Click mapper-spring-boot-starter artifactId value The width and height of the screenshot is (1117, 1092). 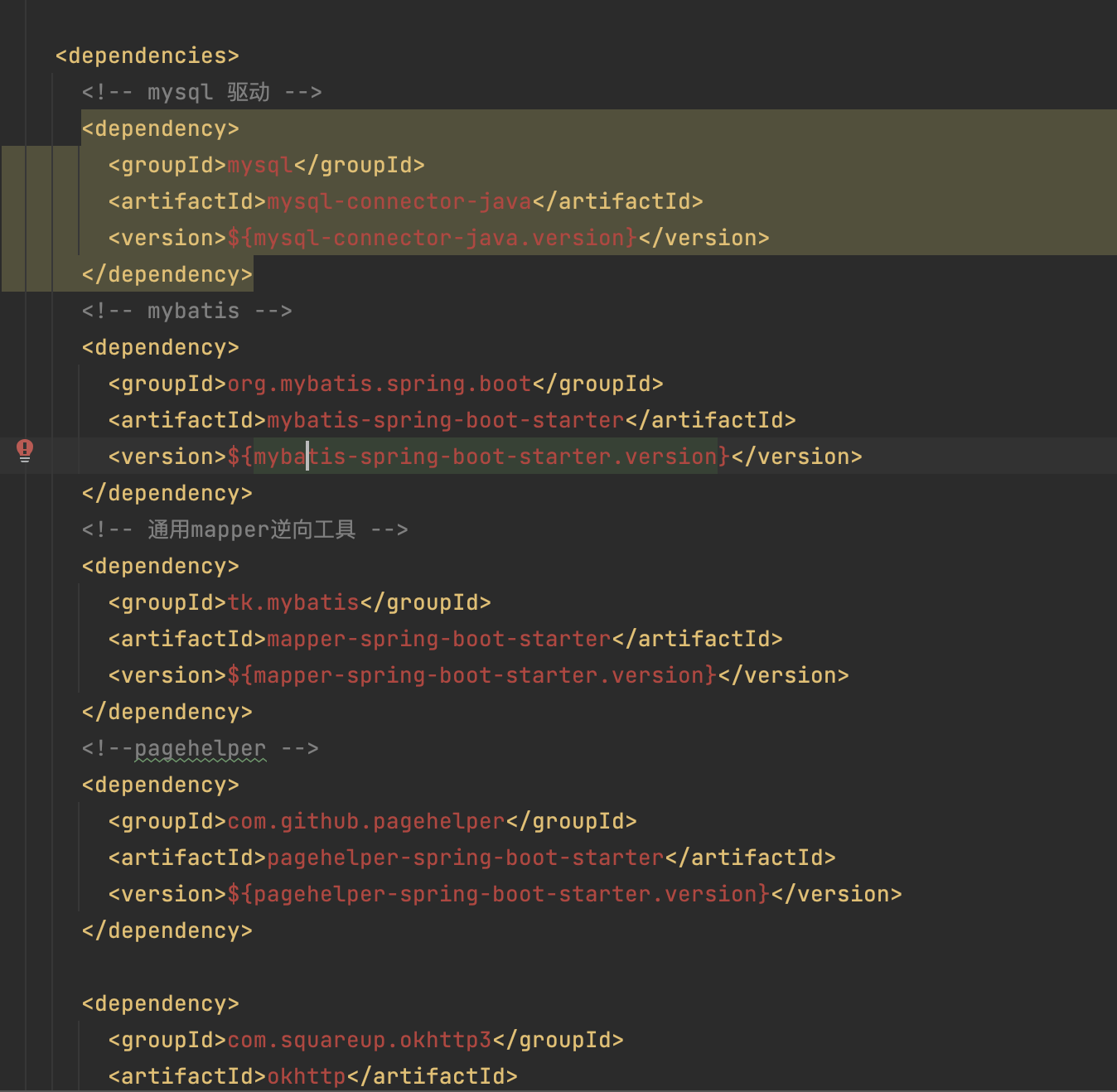click(x=439, y=639)
